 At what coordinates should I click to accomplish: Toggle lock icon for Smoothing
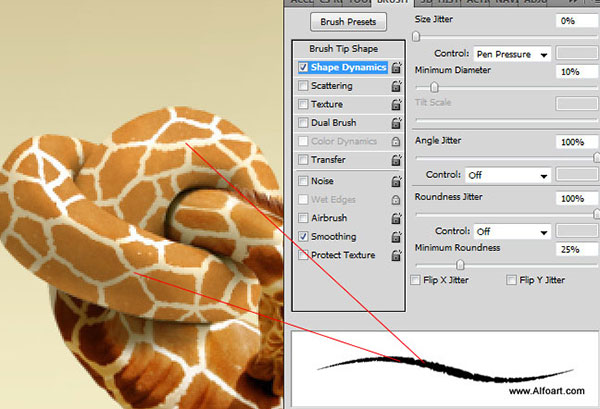[396, 236]
